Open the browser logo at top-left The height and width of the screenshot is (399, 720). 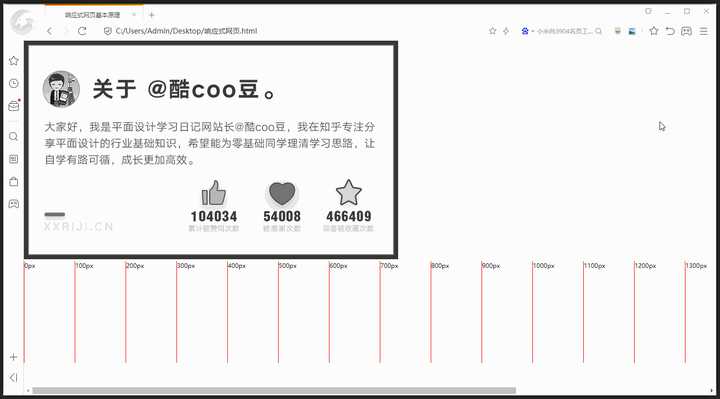[22, 21]
